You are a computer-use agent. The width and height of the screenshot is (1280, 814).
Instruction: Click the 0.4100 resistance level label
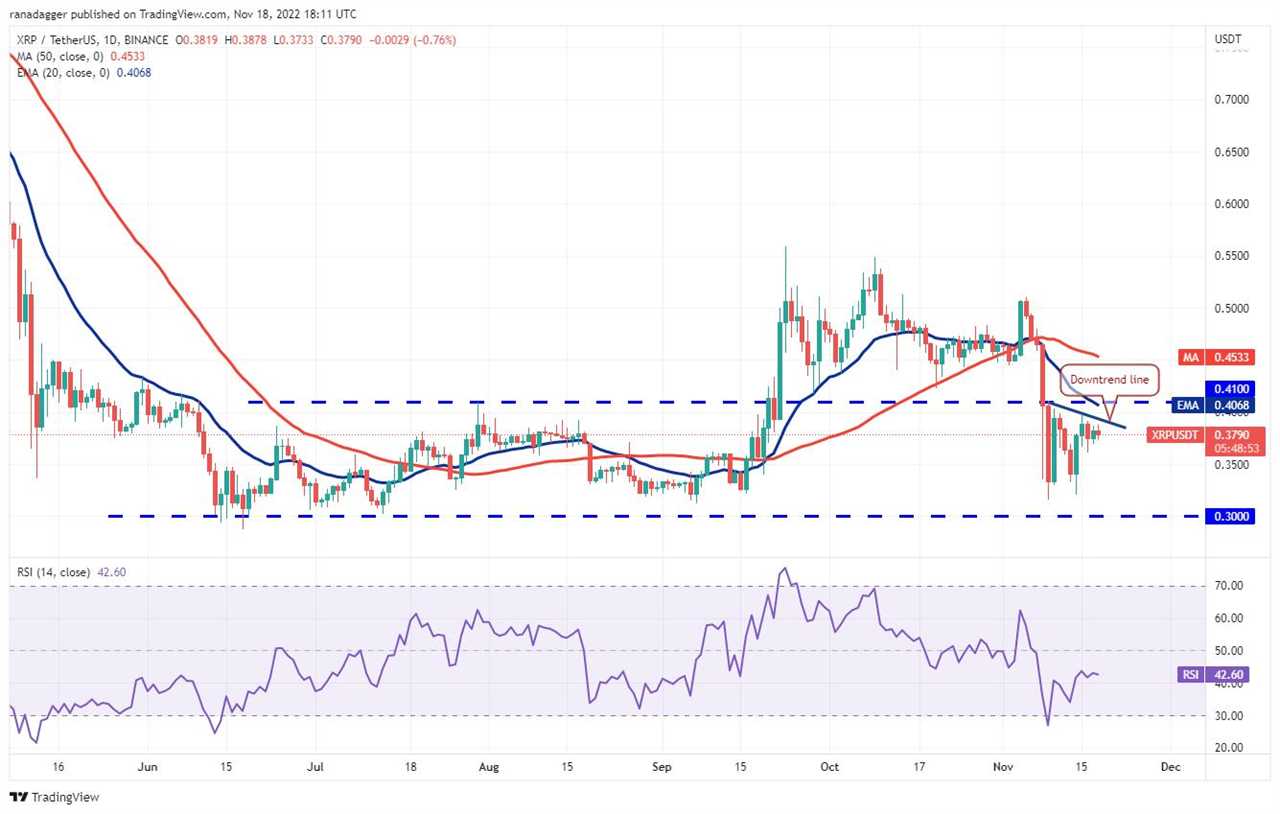pyautogui.click(x=1232, y=388)
